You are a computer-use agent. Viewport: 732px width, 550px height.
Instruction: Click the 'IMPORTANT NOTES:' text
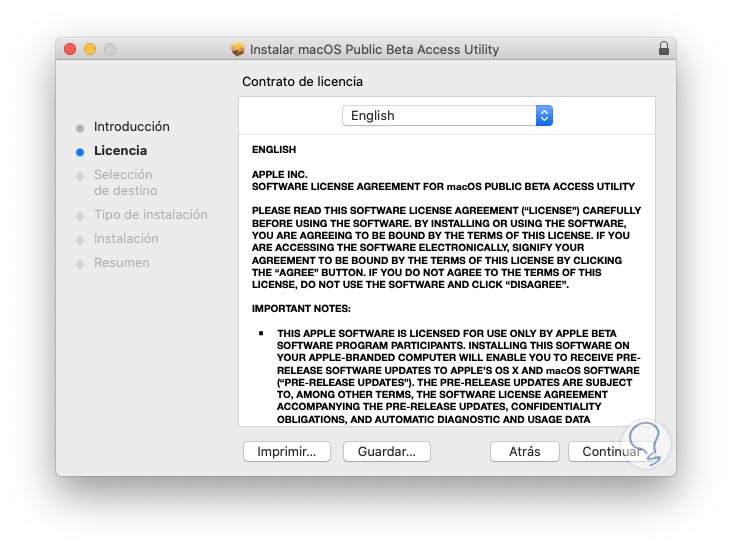301,309
